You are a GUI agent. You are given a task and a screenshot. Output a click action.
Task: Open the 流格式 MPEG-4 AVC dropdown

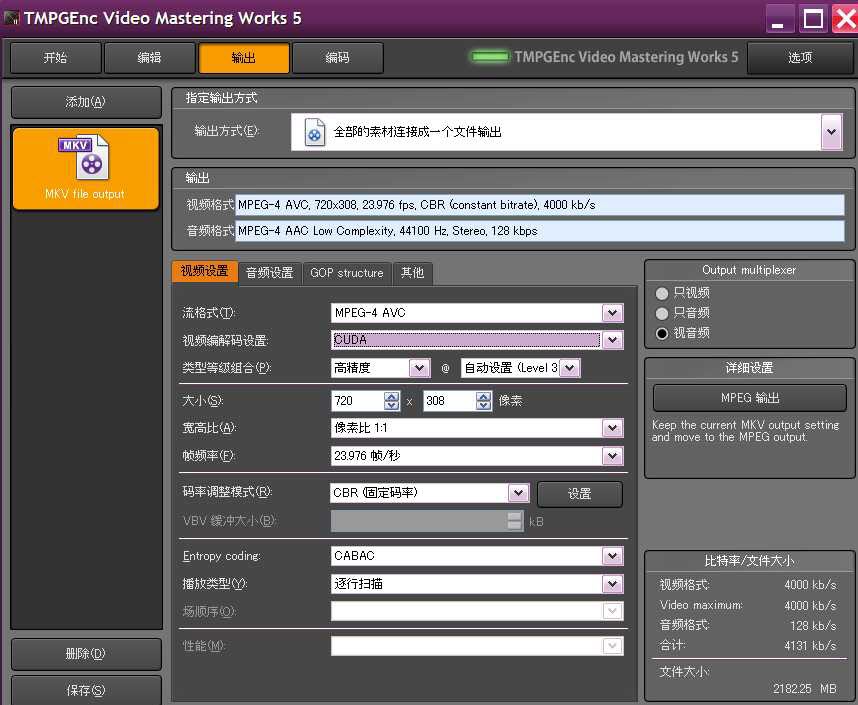[612, 313]
